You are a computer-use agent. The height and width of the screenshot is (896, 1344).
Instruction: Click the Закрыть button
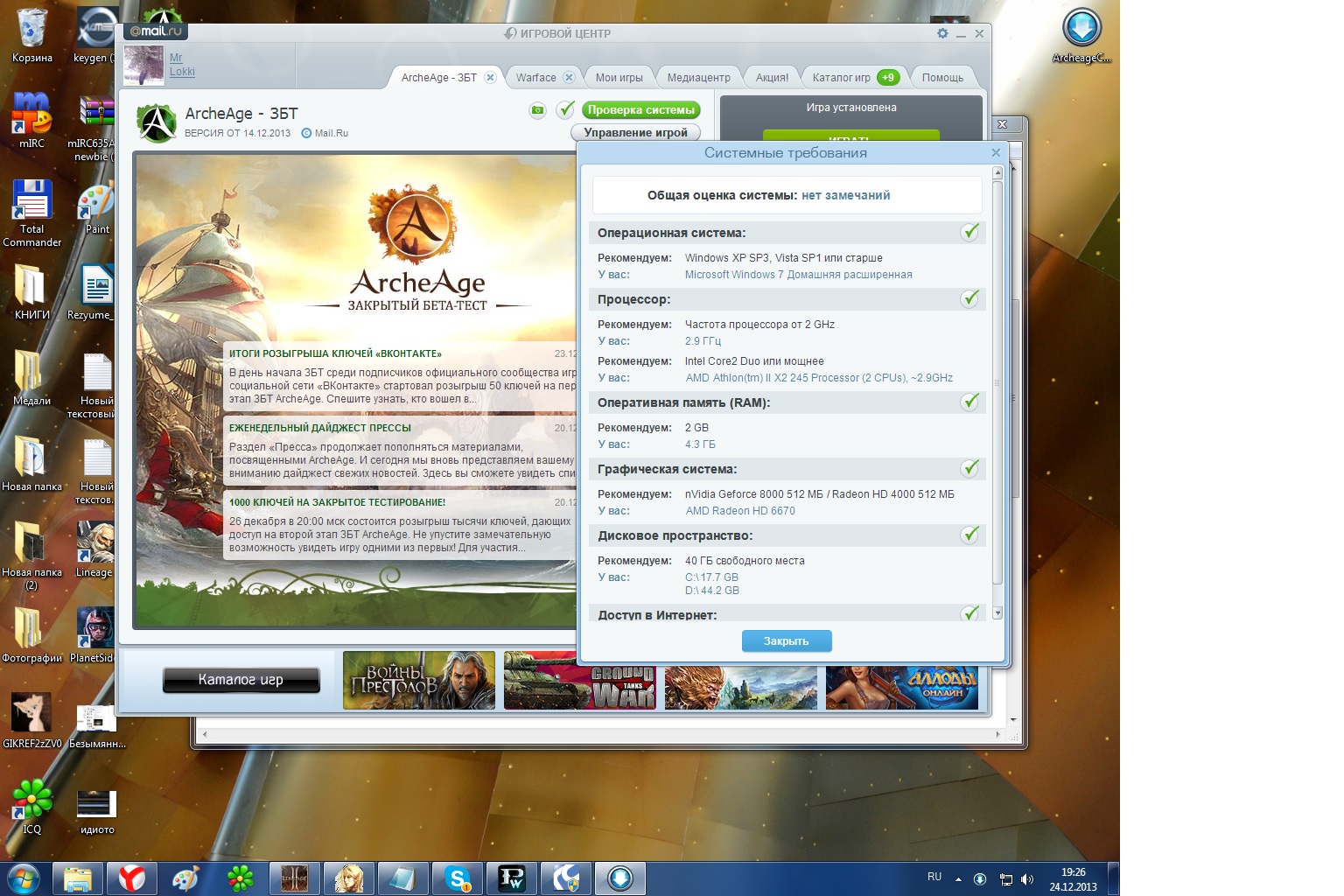tap(787, 641)
